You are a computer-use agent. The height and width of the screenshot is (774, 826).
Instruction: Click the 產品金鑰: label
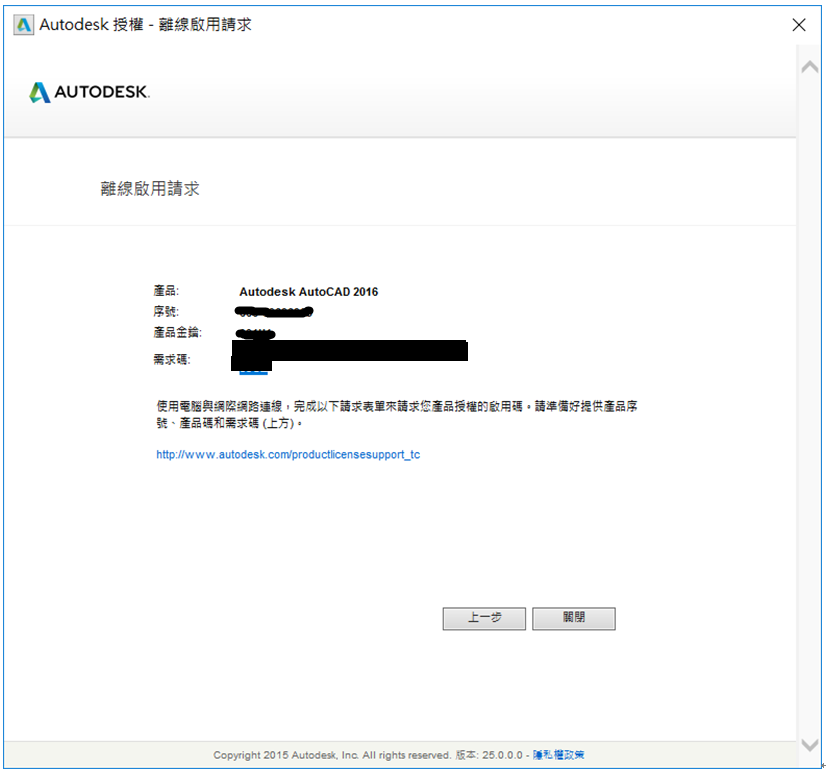(177, 332)
